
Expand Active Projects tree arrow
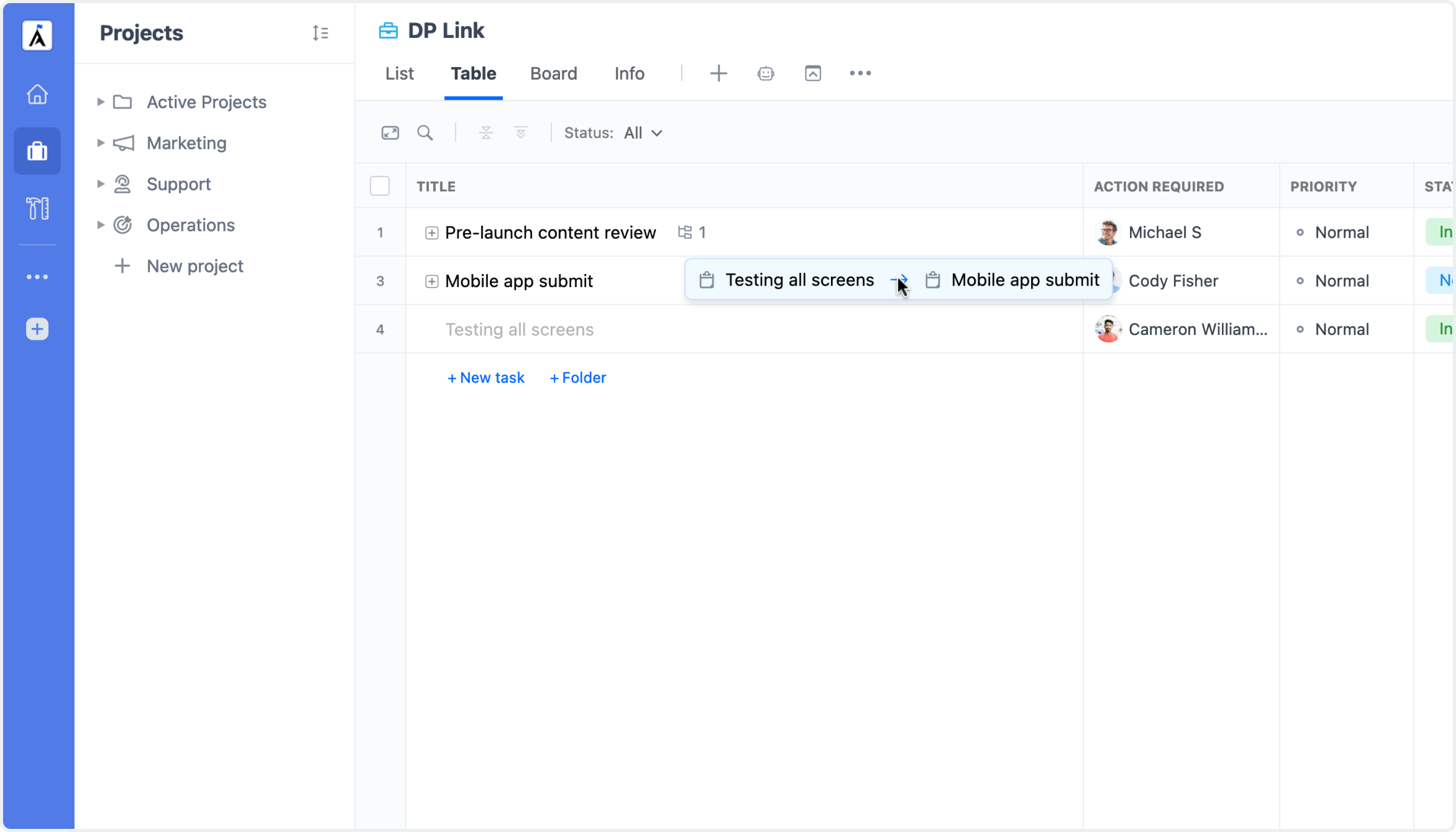click(100, 102)
